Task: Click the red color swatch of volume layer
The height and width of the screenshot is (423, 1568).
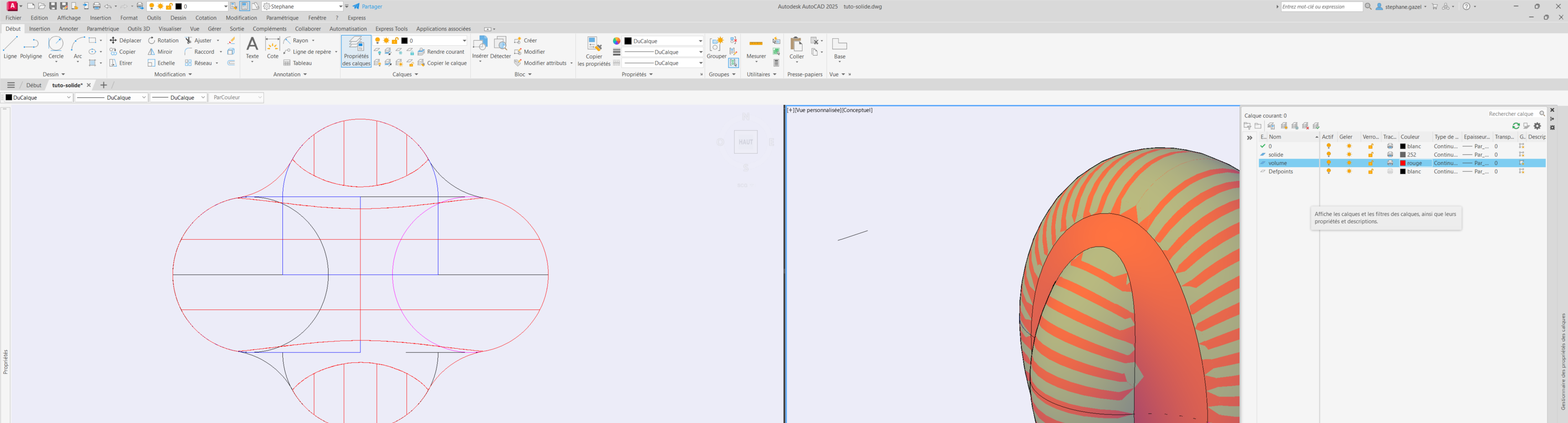Action: [x=1403, y=164]
